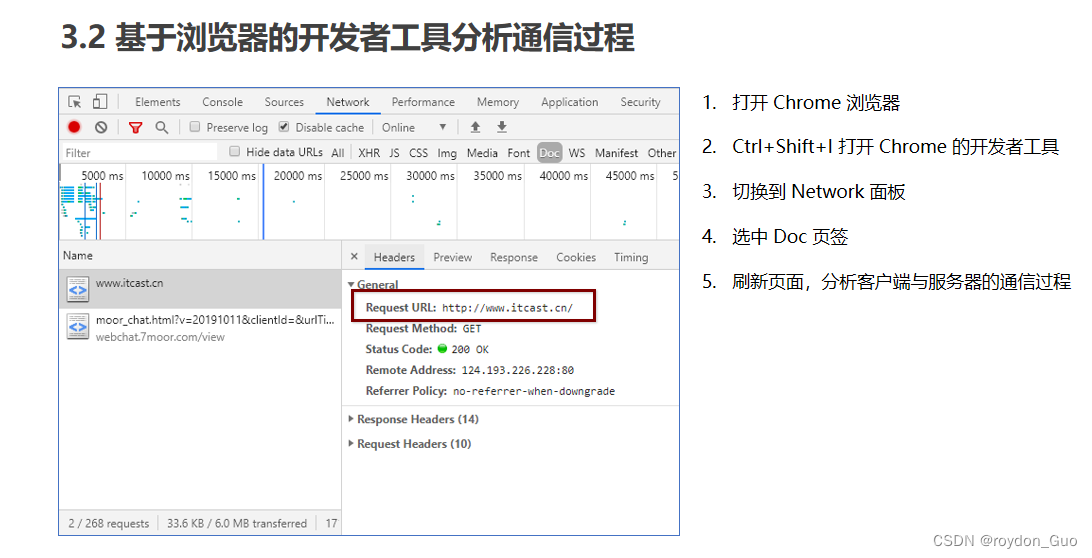Open the Application tab
The width and height of the screenshot is (1092, 558).
tap(570, 102)
